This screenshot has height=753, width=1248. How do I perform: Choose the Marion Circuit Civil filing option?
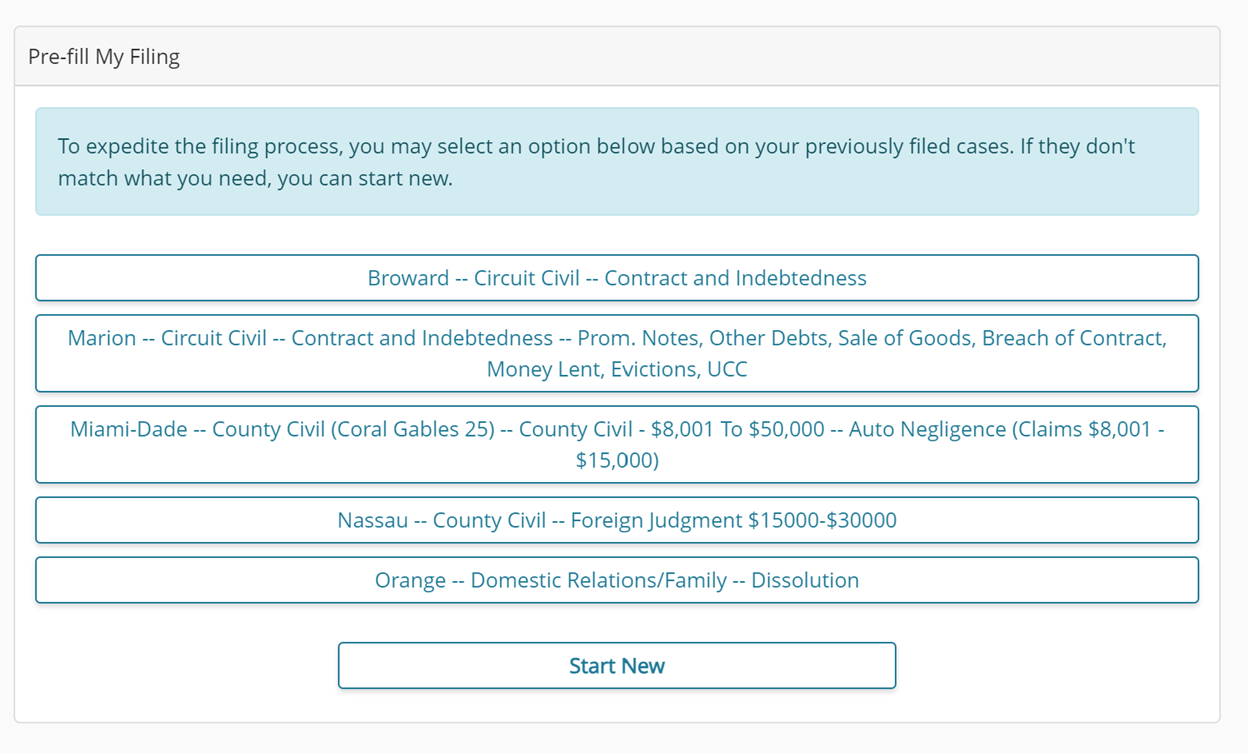(x=617, y=353)
